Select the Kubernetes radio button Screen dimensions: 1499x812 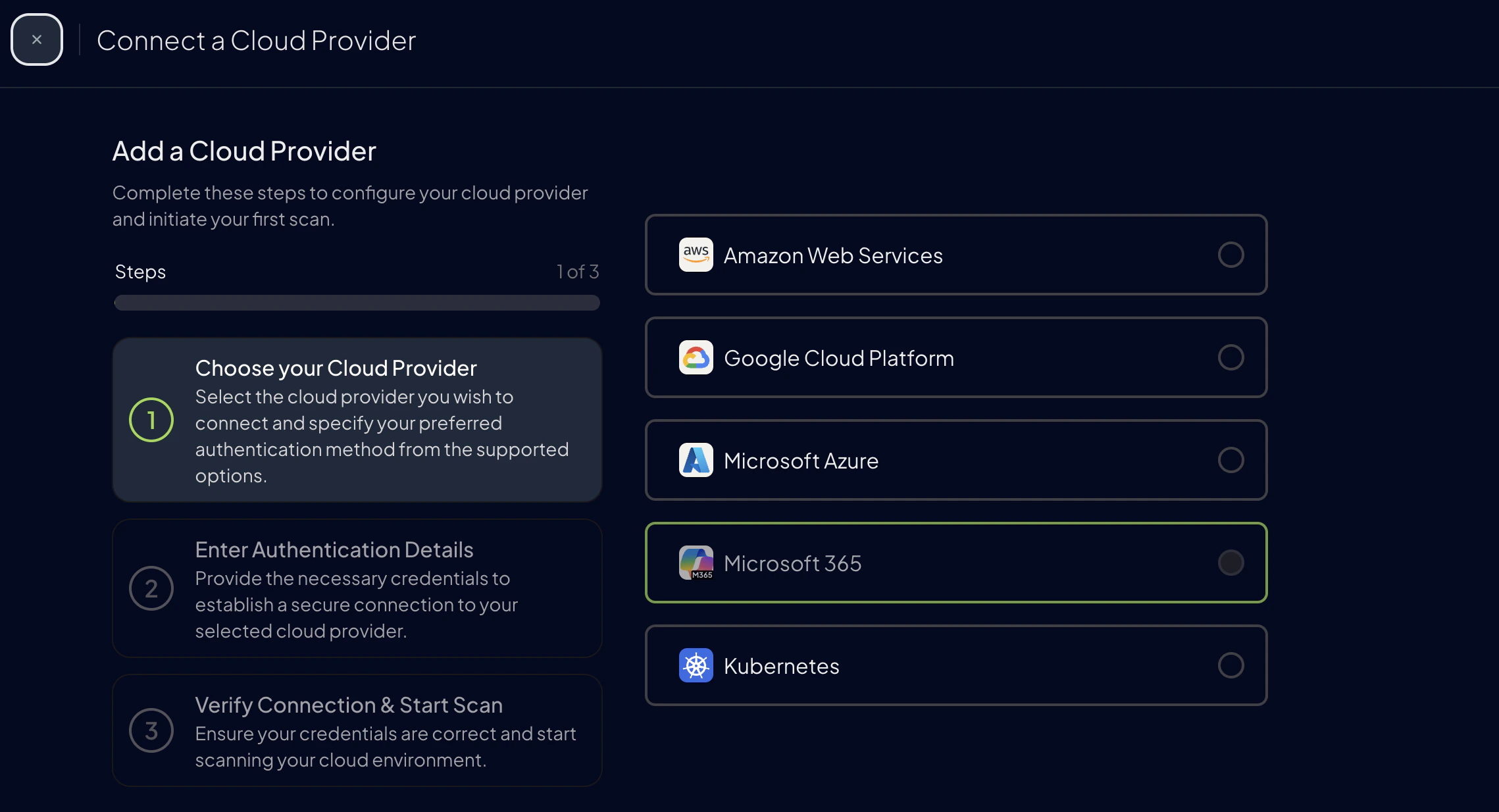pyautogui.click(x=1231, y=665)
